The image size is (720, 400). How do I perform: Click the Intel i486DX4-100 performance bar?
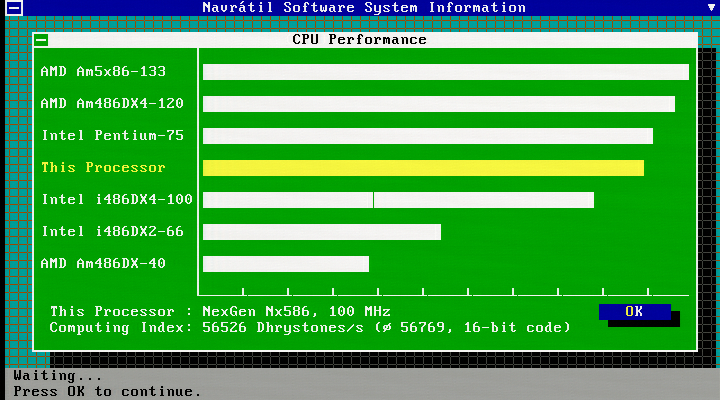[399, 200]
